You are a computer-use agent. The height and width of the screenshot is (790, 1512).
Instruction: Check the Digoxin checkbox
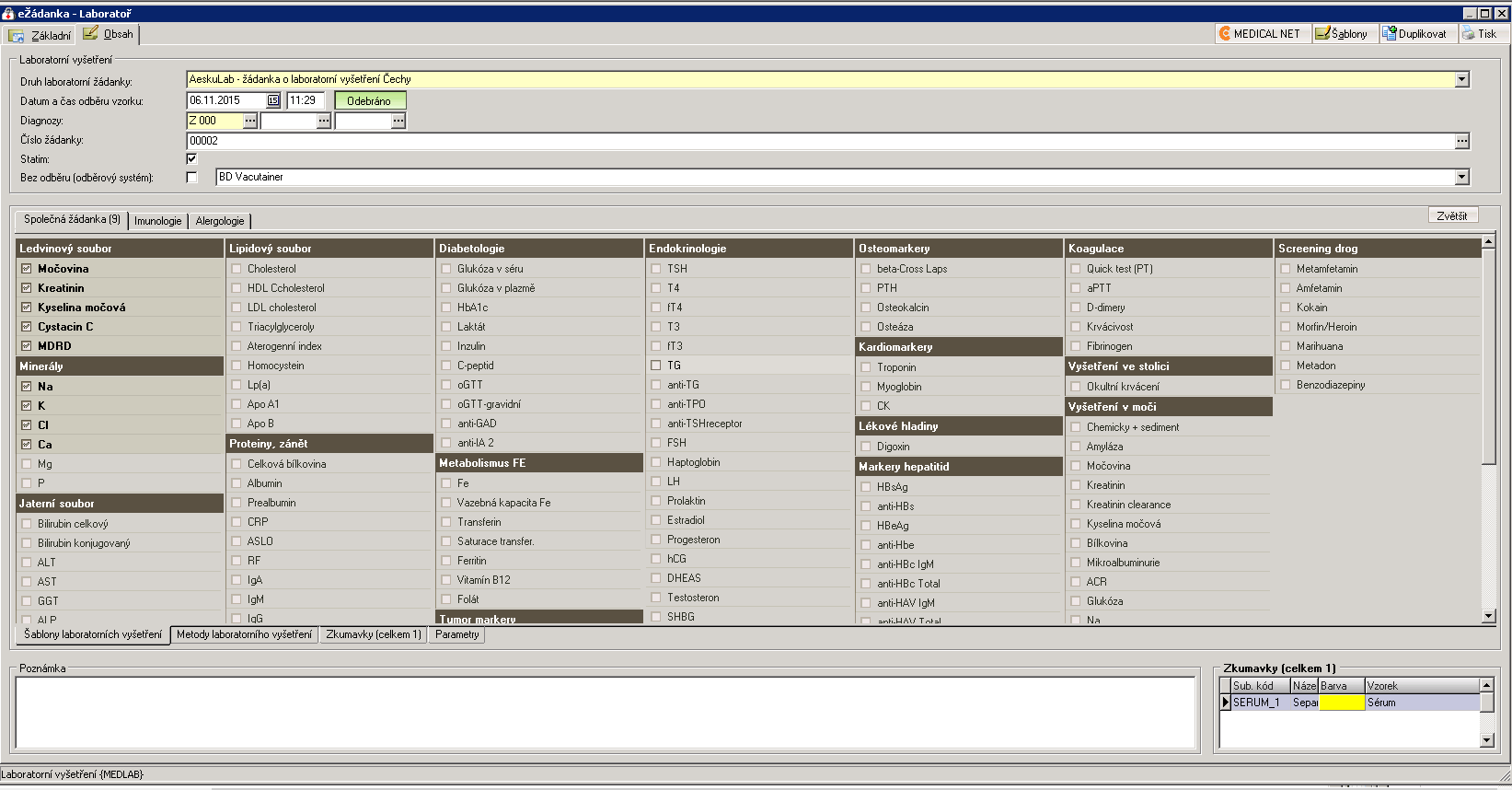866,447
